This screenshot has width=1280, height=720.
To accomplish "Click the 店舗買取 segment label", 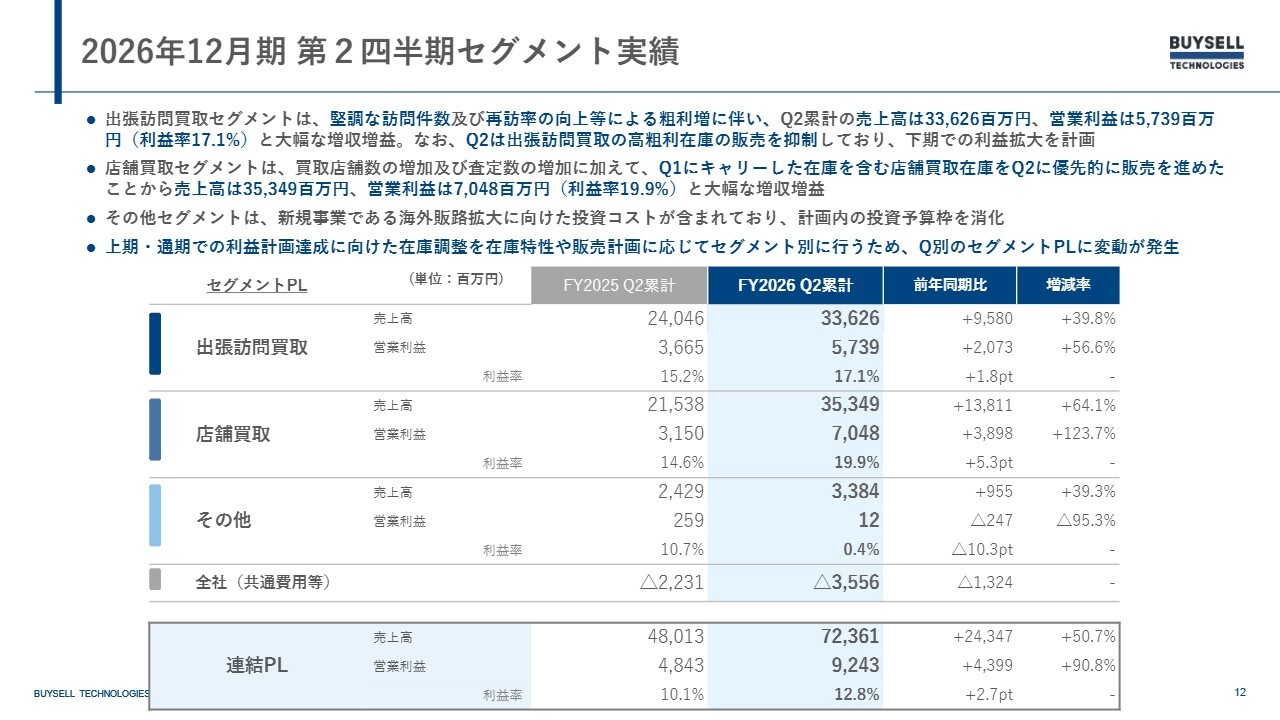I will (233, 435).
